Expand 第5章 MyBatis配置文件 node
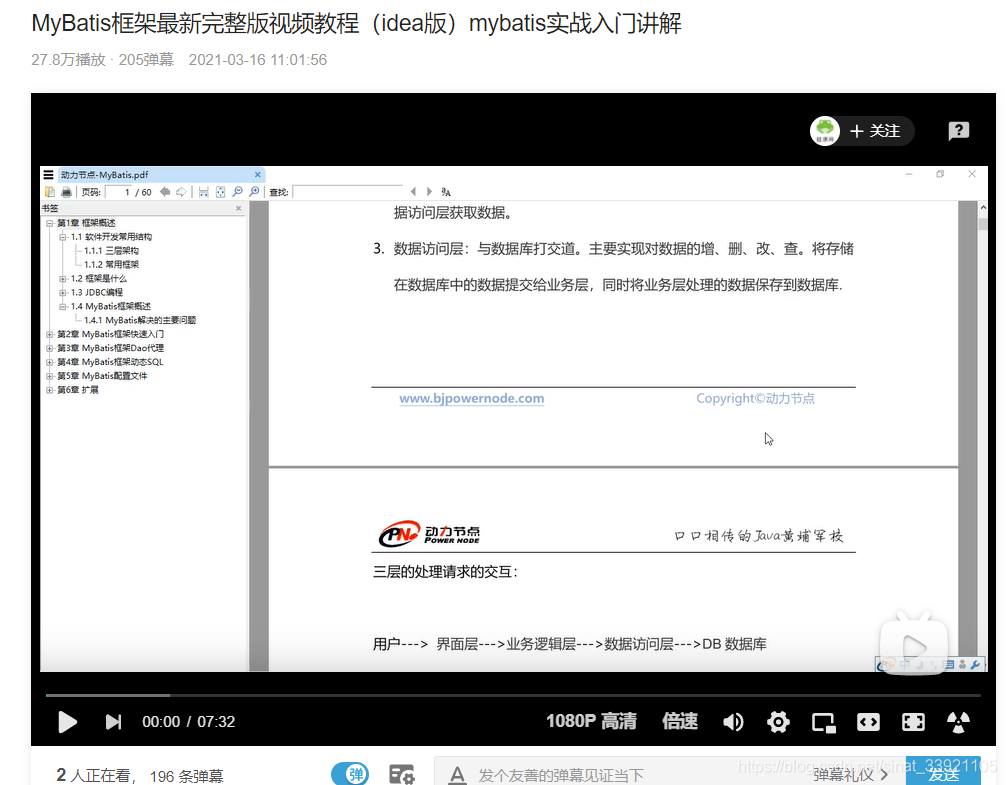This screenshot has height=785, width=1007. pyautogui.click(x=49, y=376)
